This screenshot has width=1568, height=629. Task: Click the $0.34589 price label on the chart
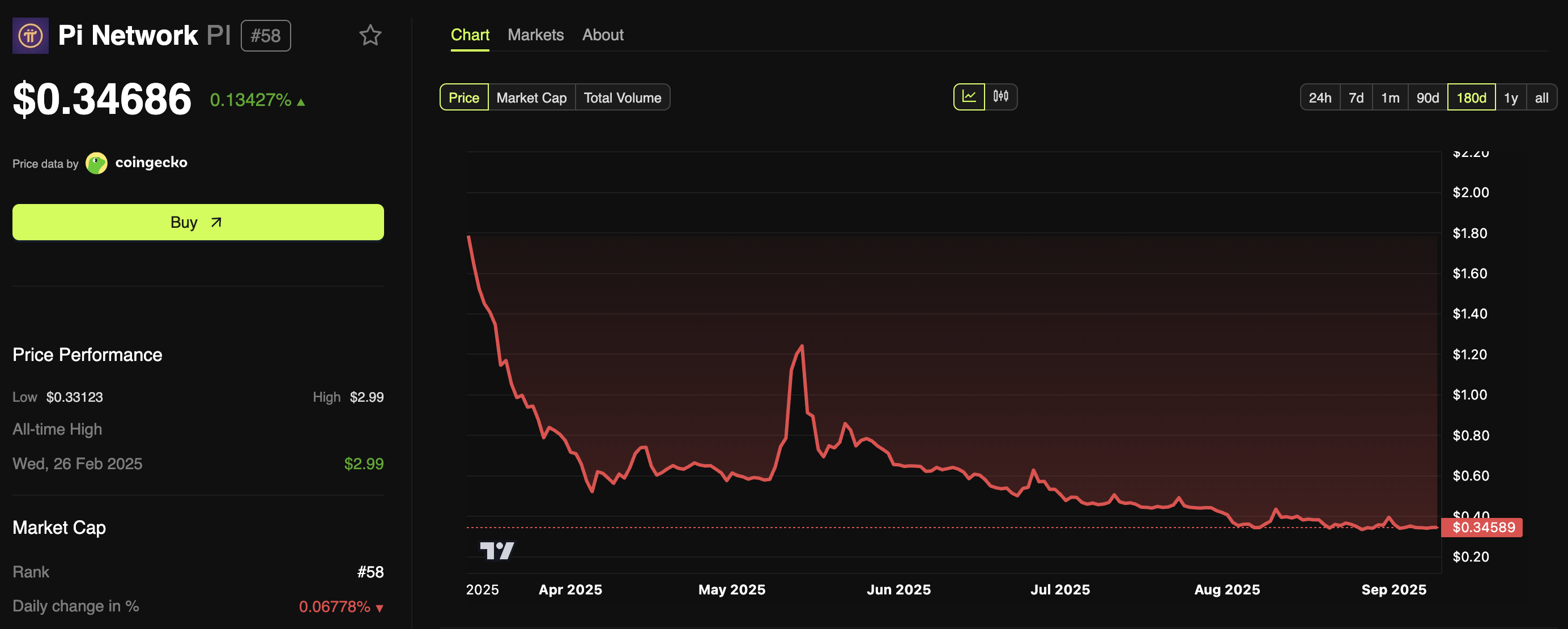coord(1482,528)
